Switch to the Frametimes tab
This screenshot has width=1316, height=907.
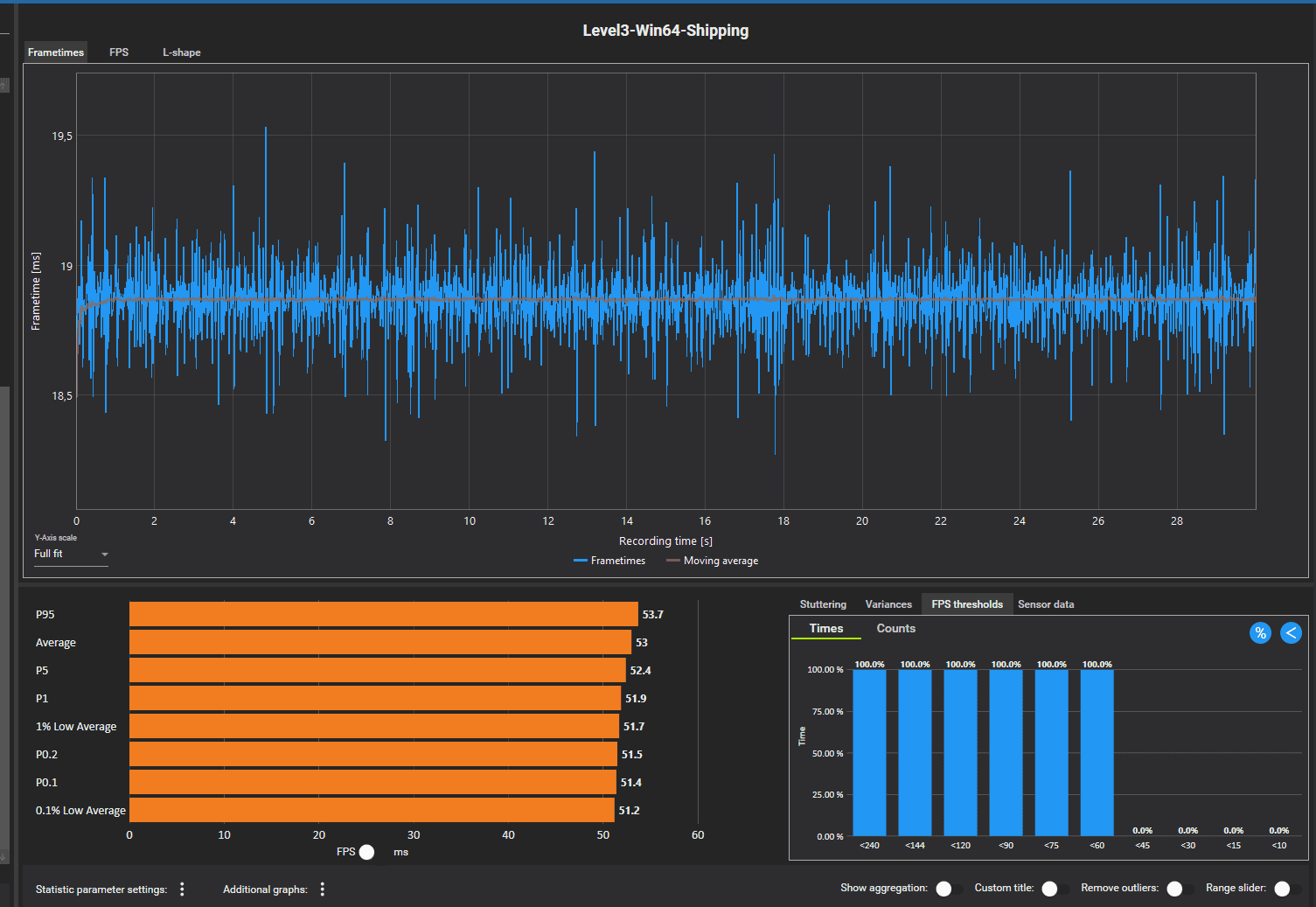click(56, 52)
